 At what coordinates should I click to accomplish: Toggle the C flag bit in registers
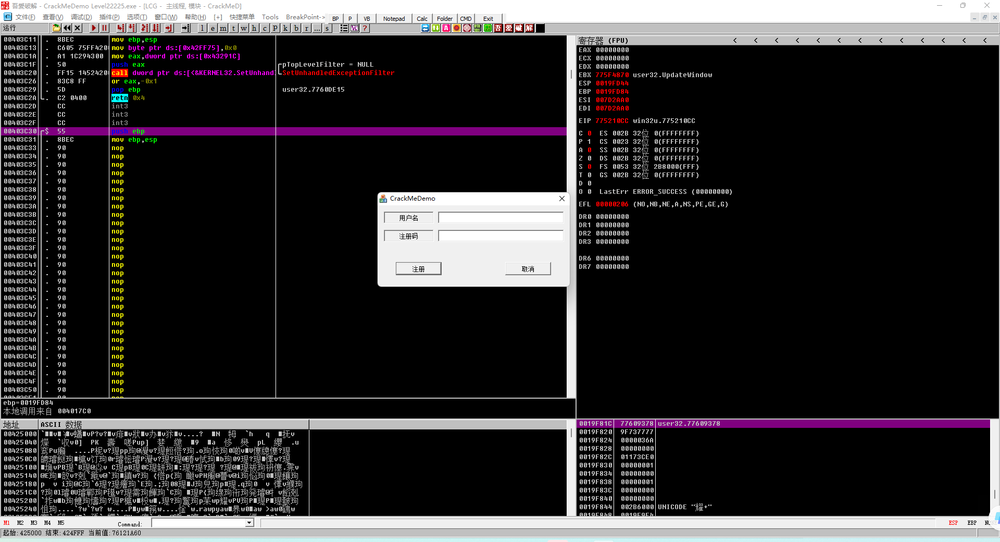click(x=589, y=133)
